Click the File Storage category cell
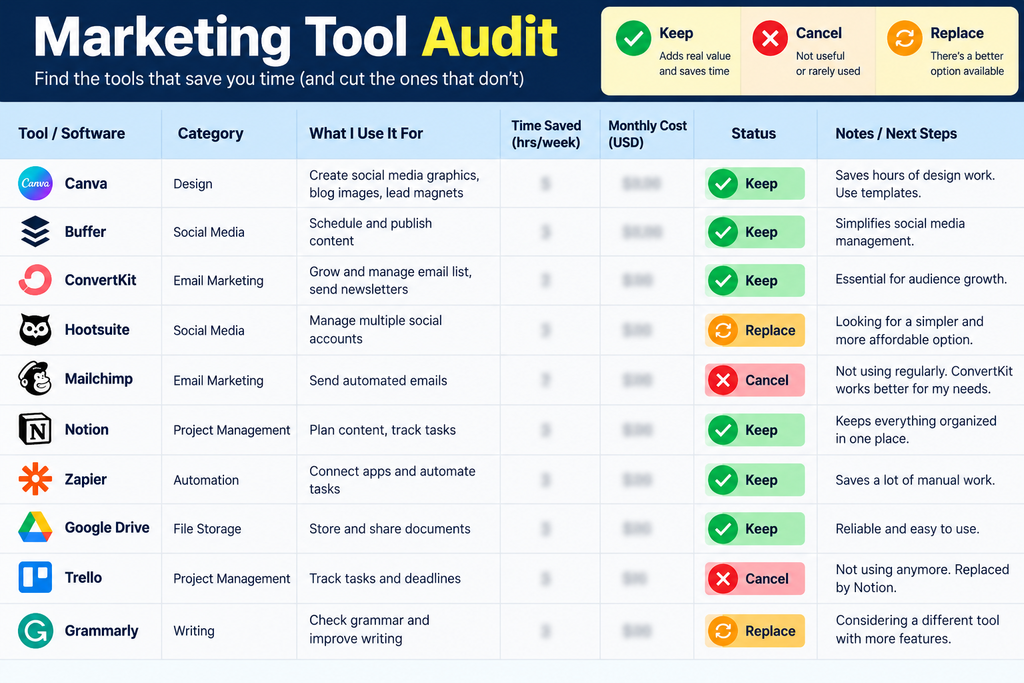 (207, 529)
